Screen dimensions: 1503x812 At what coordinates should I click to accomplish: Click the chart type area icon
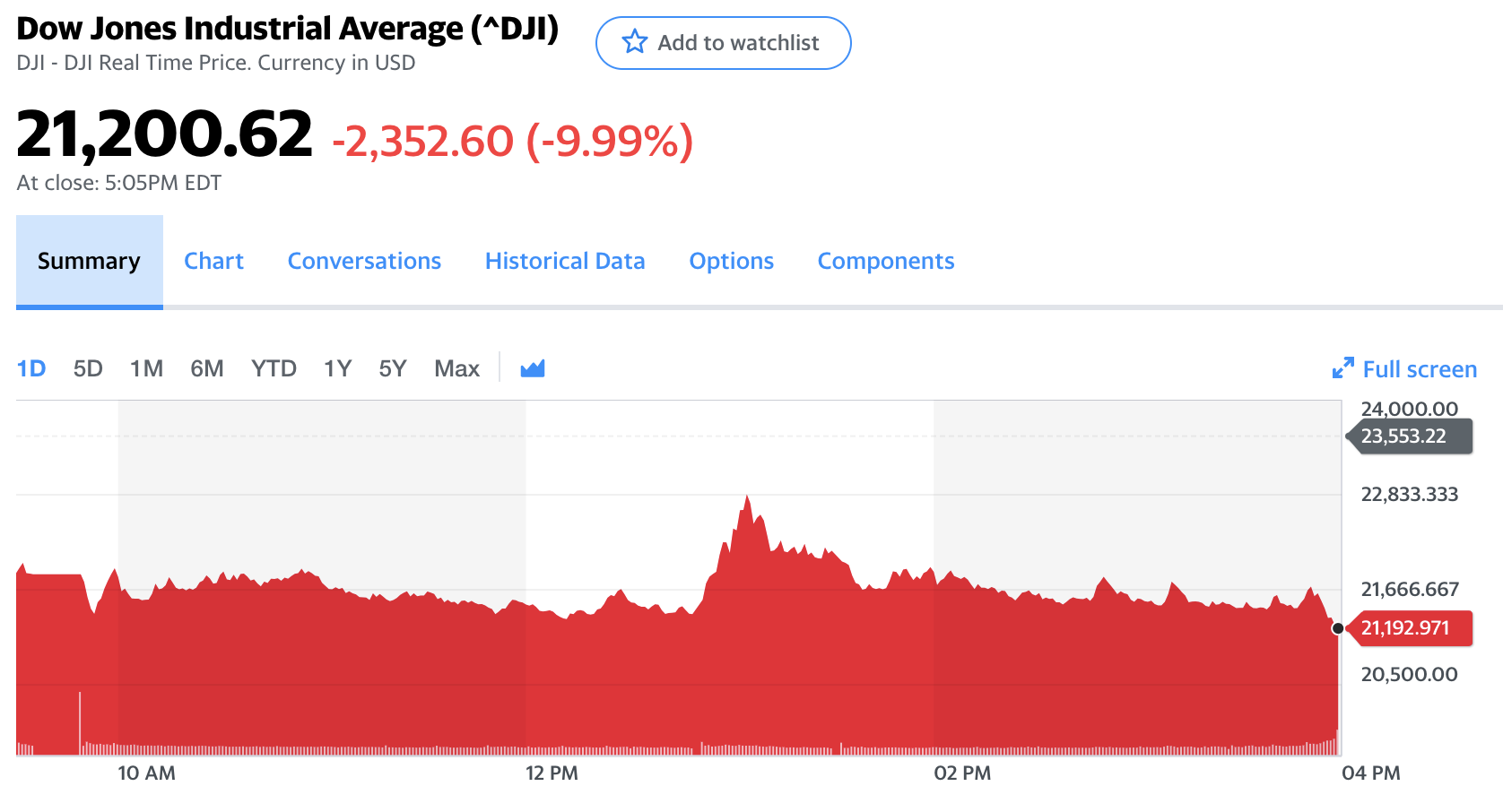point(533,368)
